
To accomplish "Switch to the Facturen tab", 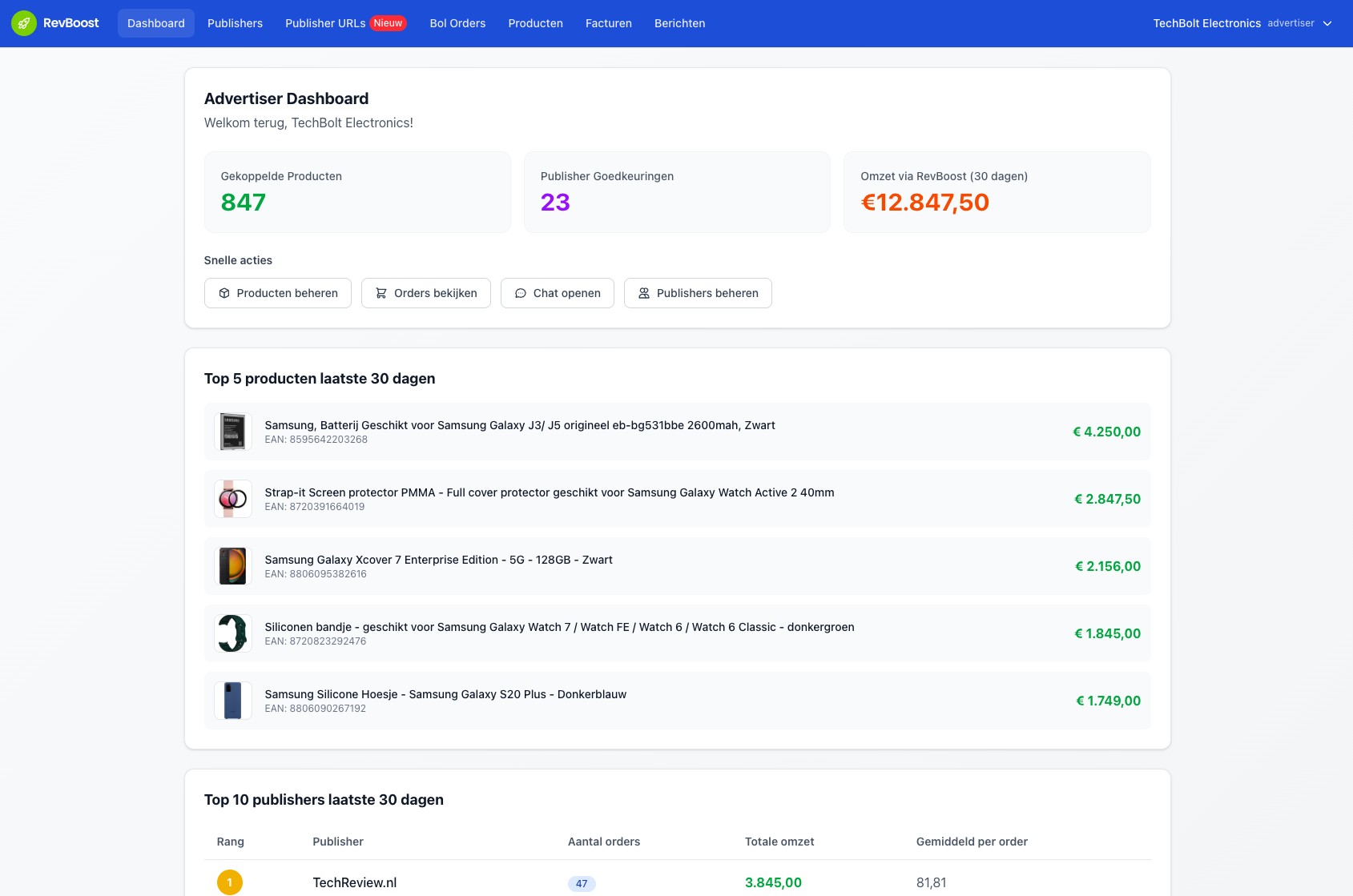I will [x=608, y=23].
